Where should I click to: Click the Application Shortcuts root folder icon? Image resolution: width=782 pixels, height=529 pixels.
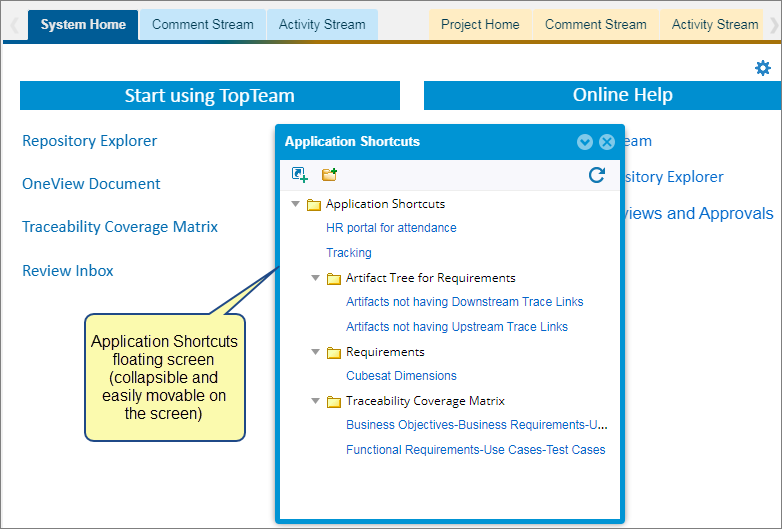coord(314,204)
